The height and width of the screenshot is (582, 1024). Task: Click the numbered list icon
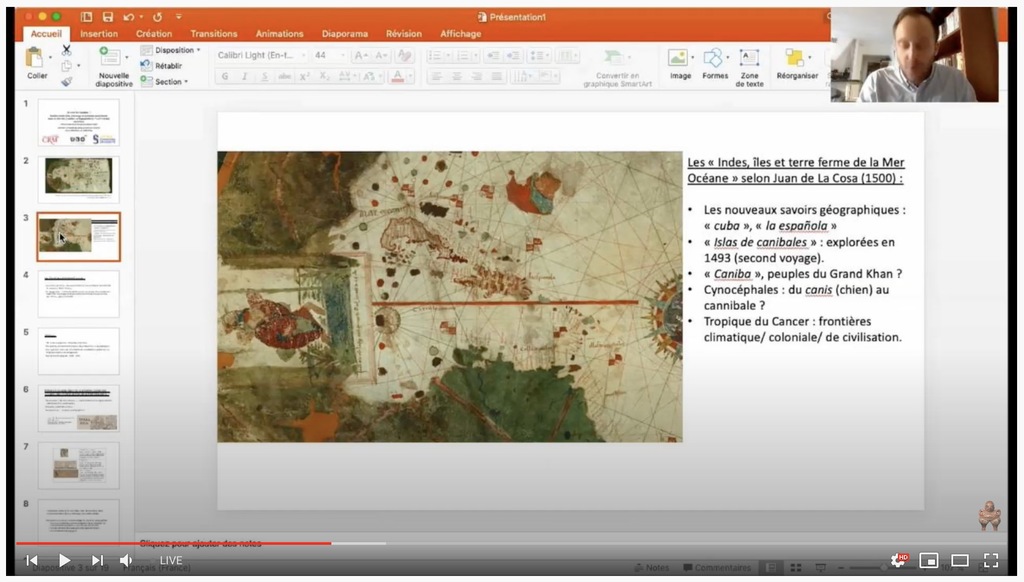[x=462, y=56]
